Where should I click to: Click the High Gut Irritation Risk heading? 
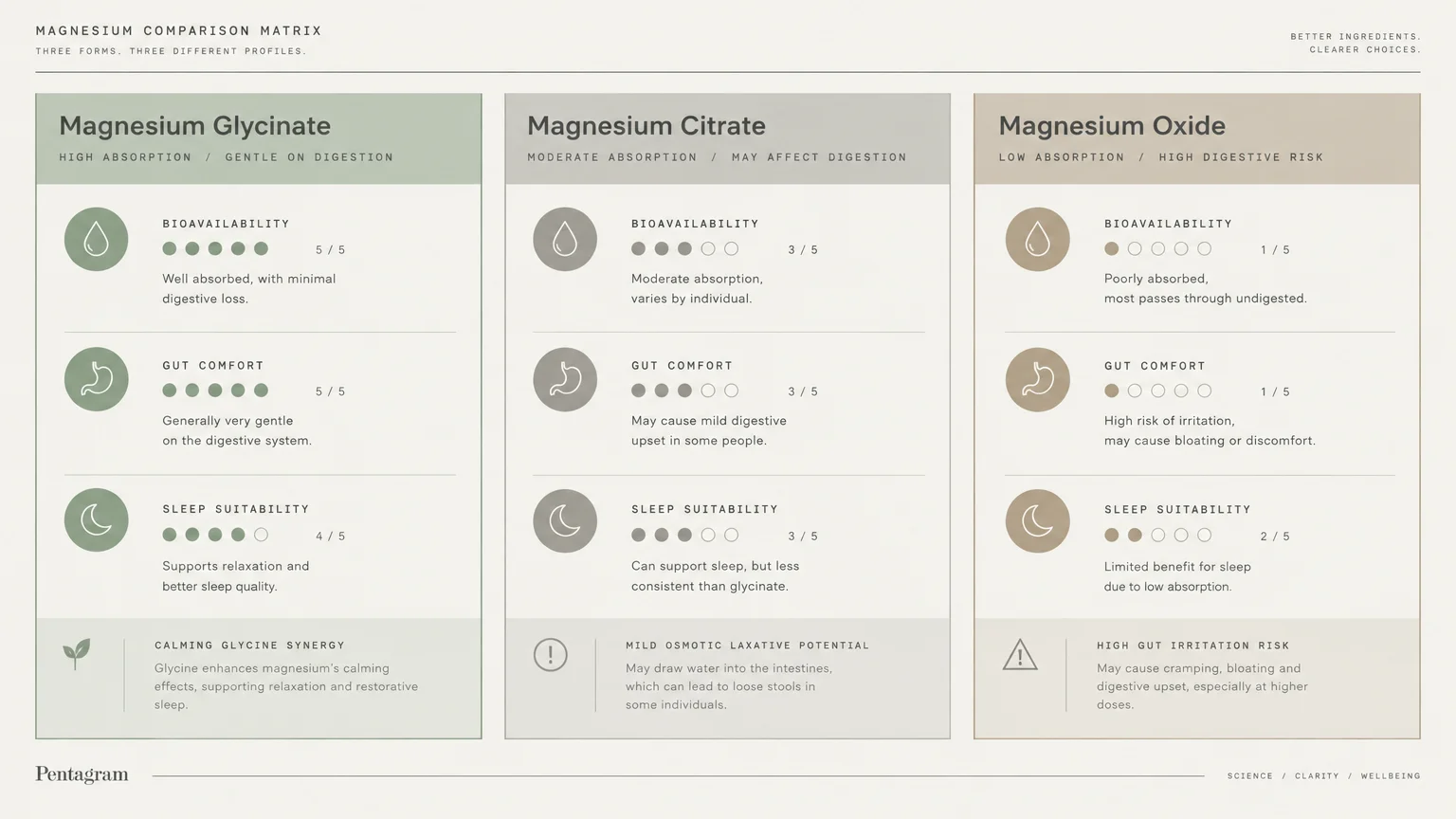coord(1192,646)
